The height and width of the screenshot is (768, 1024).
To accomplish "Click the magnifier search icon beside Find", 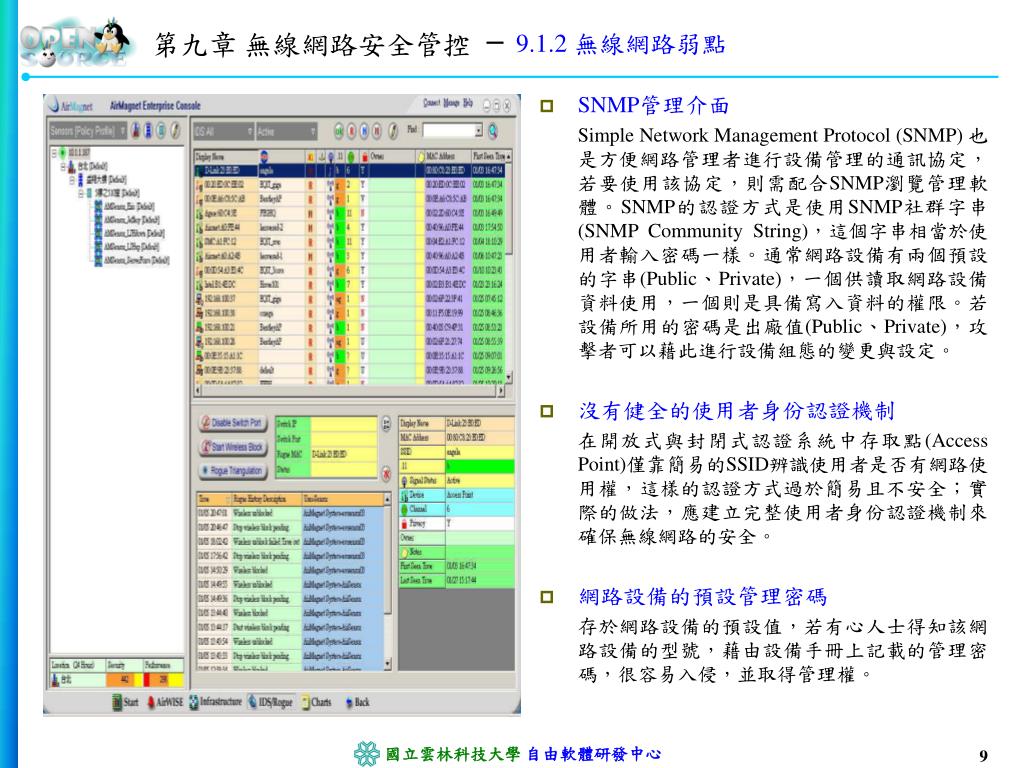I will [493, 131].
